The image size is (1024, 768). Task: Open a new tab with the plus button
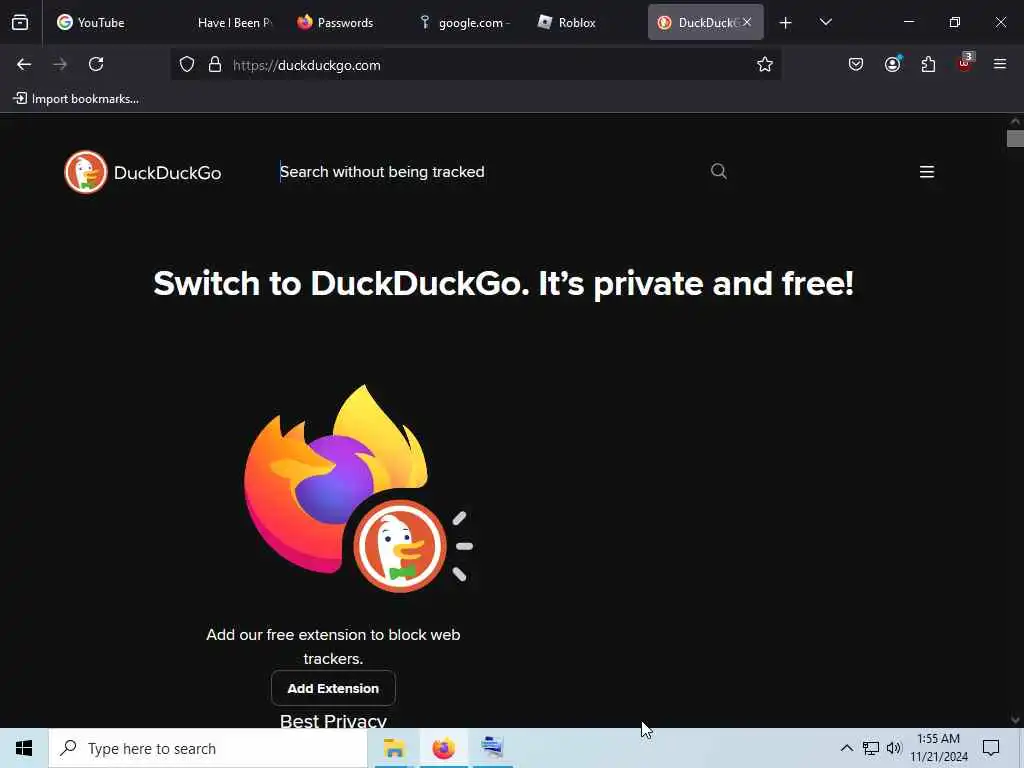click(x=786, y=23)
